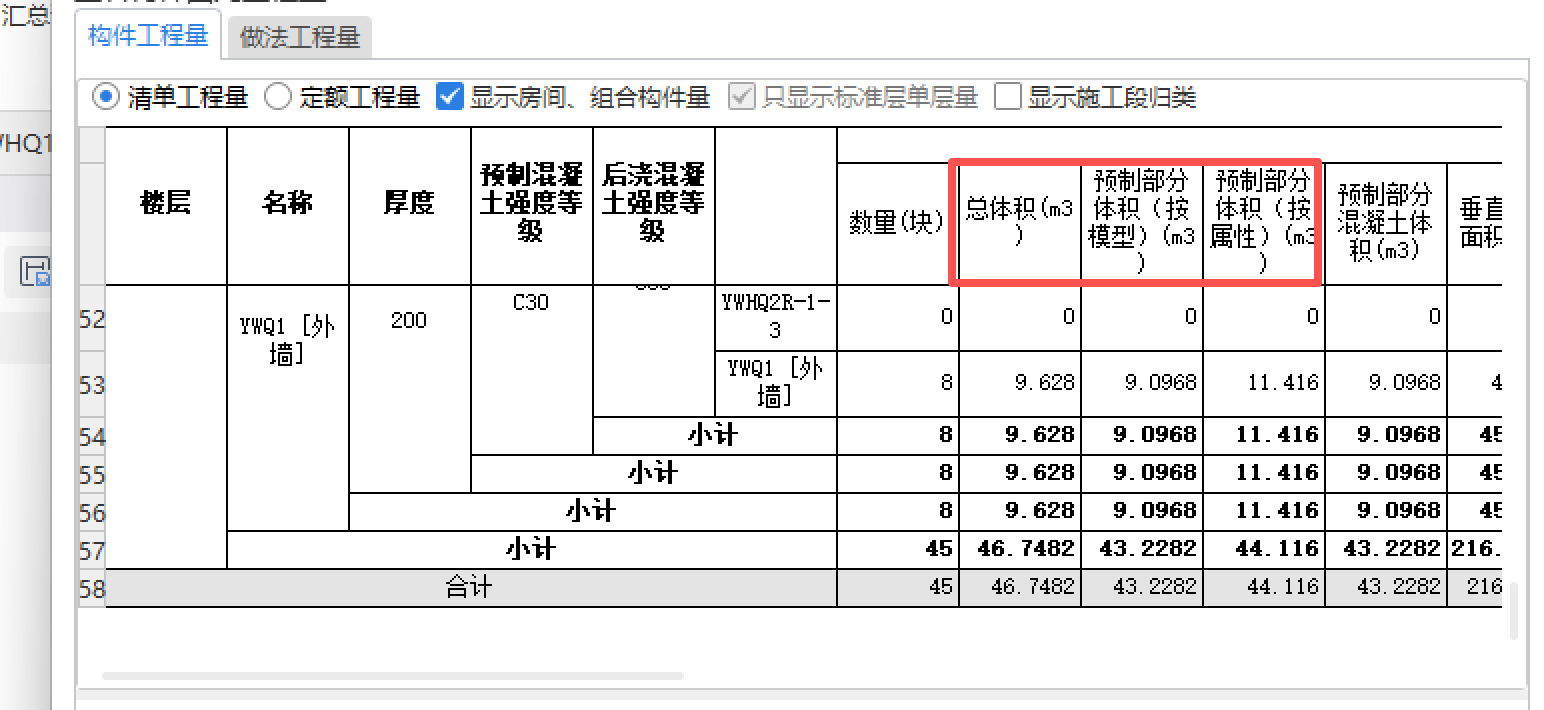Click row number 53
Image resolution: width=1544 pixels, height=710 pixels.
90,384
